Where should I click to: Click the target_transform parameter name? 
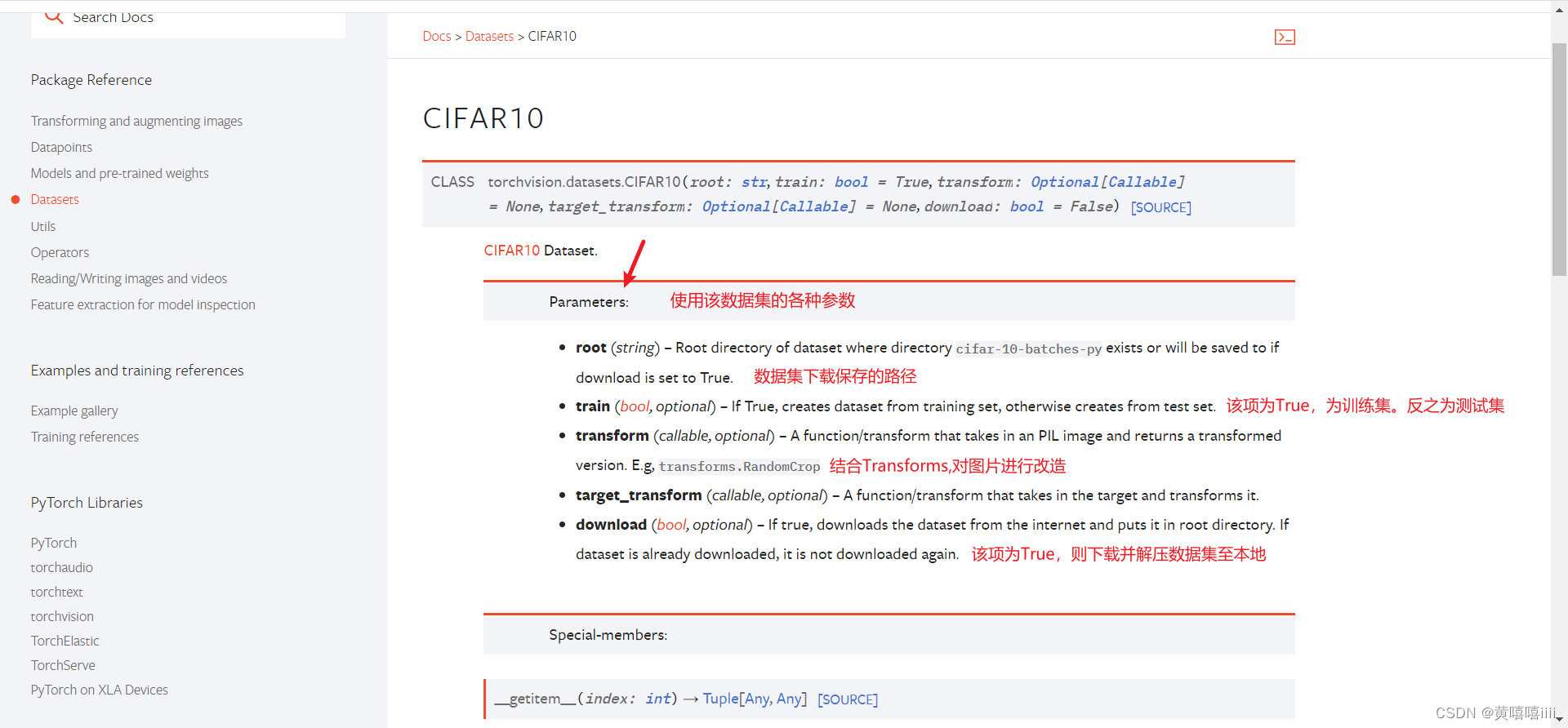tap(639, 495)
